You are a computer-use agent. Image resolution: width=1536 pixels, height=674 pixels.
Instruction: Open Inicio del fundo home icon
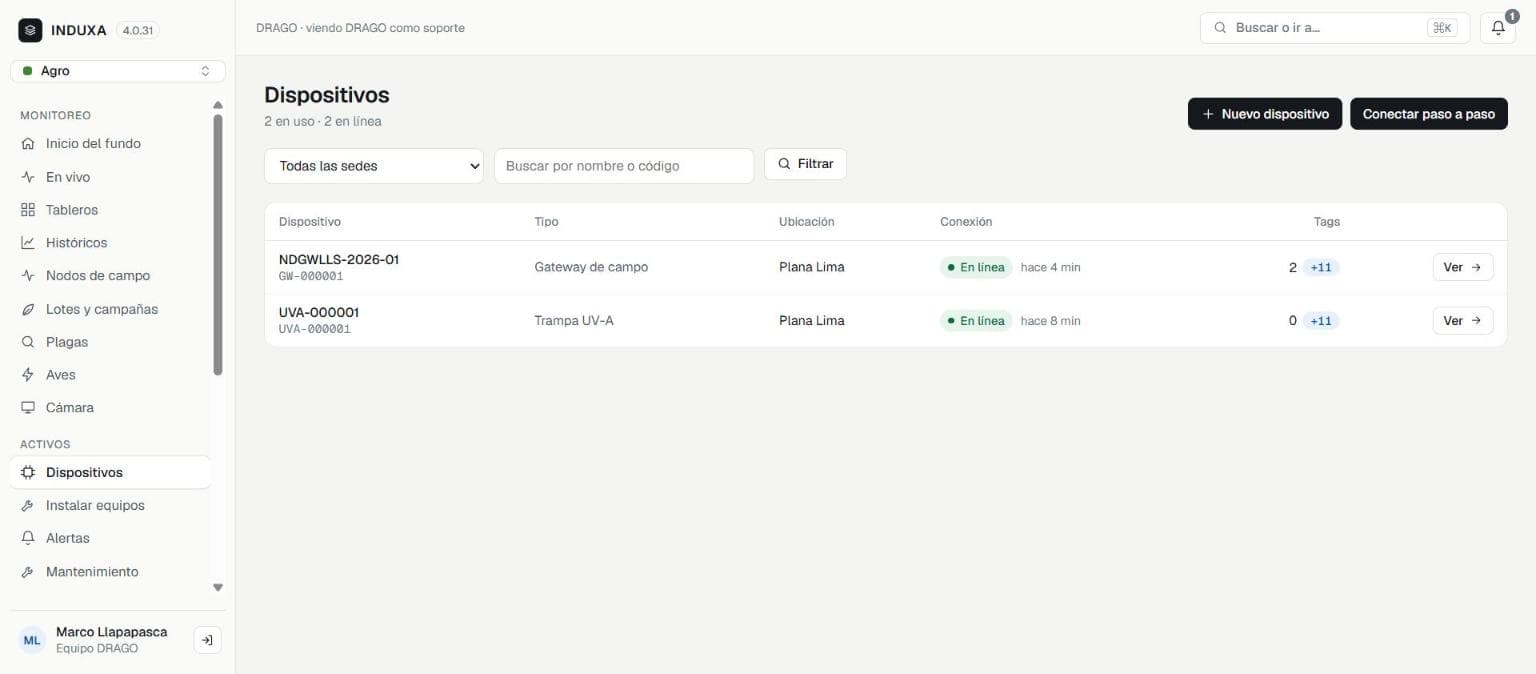tap(28, 144)
